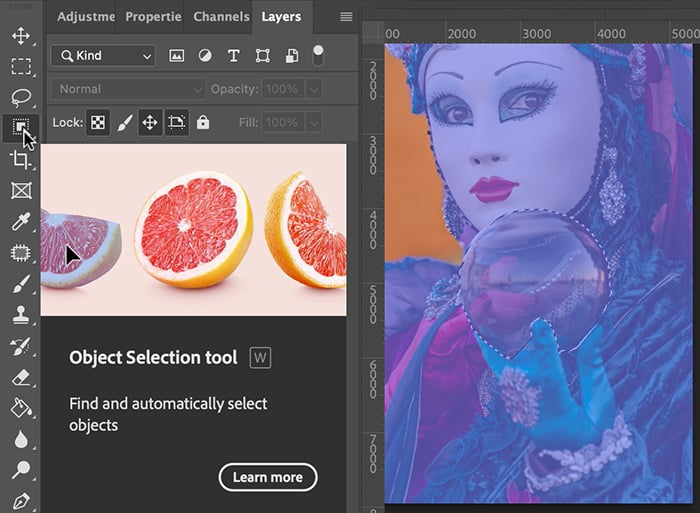Screen dimensions: 700x513
Task: Open the Normal blend mode dropdown
Action: (x=128, y=89)
